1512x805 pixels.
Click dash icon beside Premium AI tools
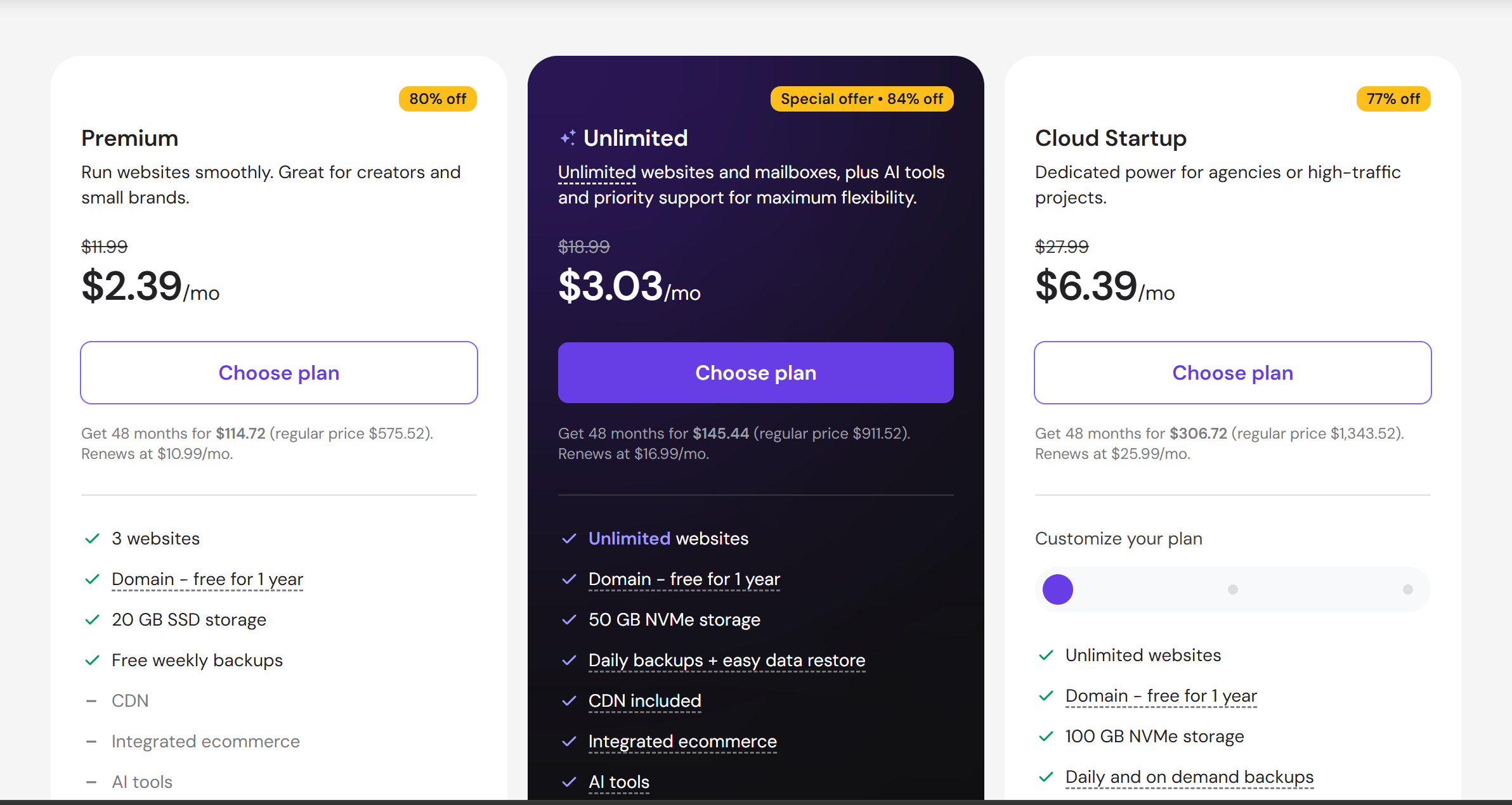click(91, 782)
